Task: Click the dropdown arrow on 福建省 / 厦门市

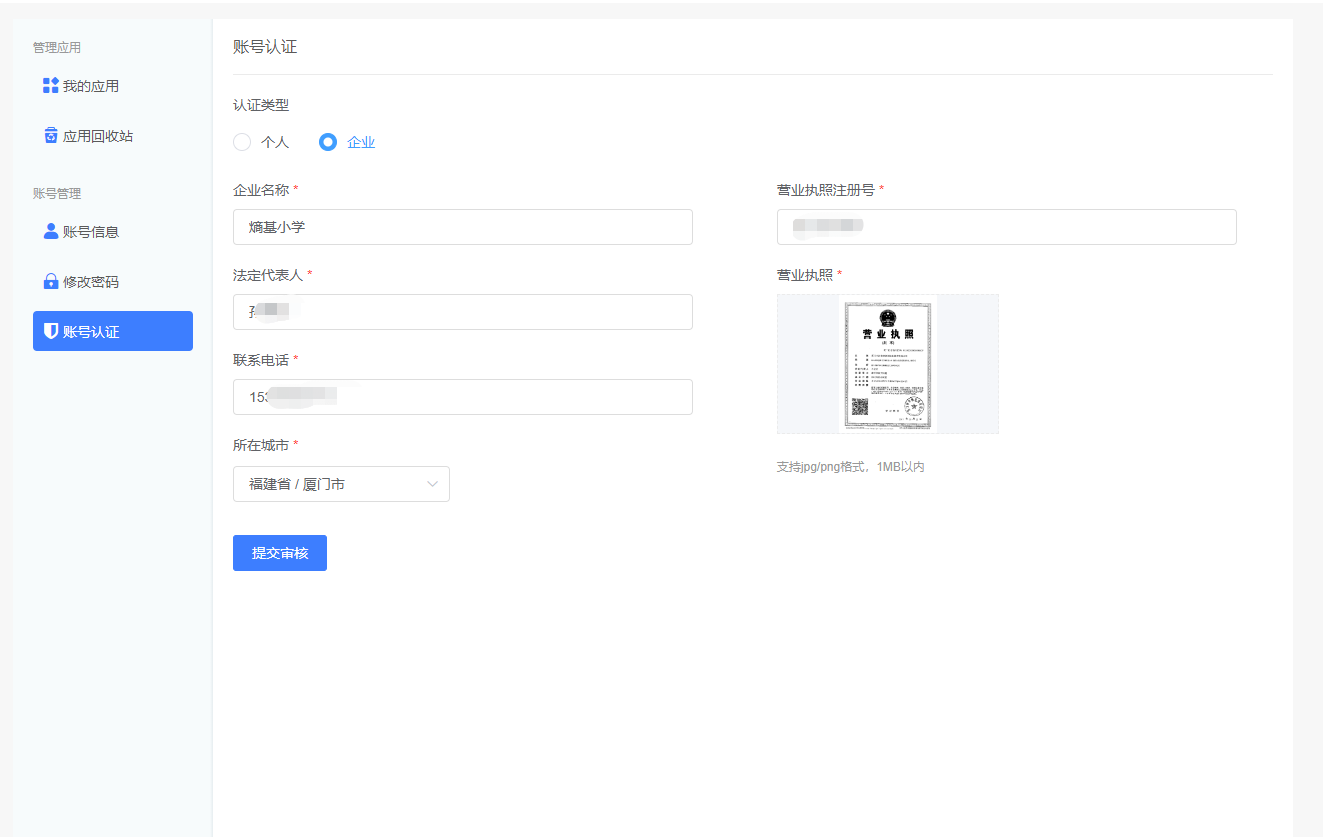Action: pos(432,484)
